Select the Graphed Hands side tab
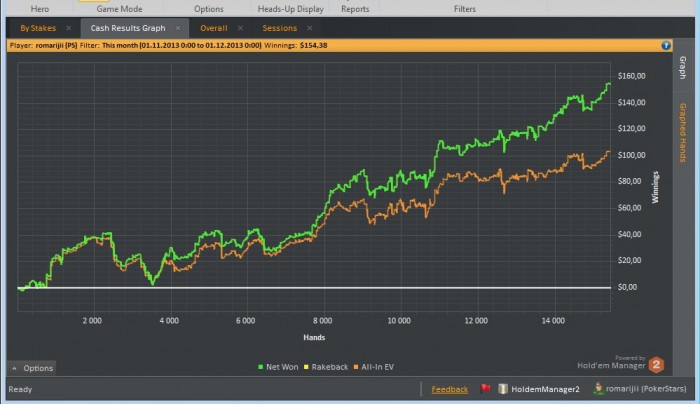This screenshot has height=404, width=700. pyautogui.click(x=683, y=133)
